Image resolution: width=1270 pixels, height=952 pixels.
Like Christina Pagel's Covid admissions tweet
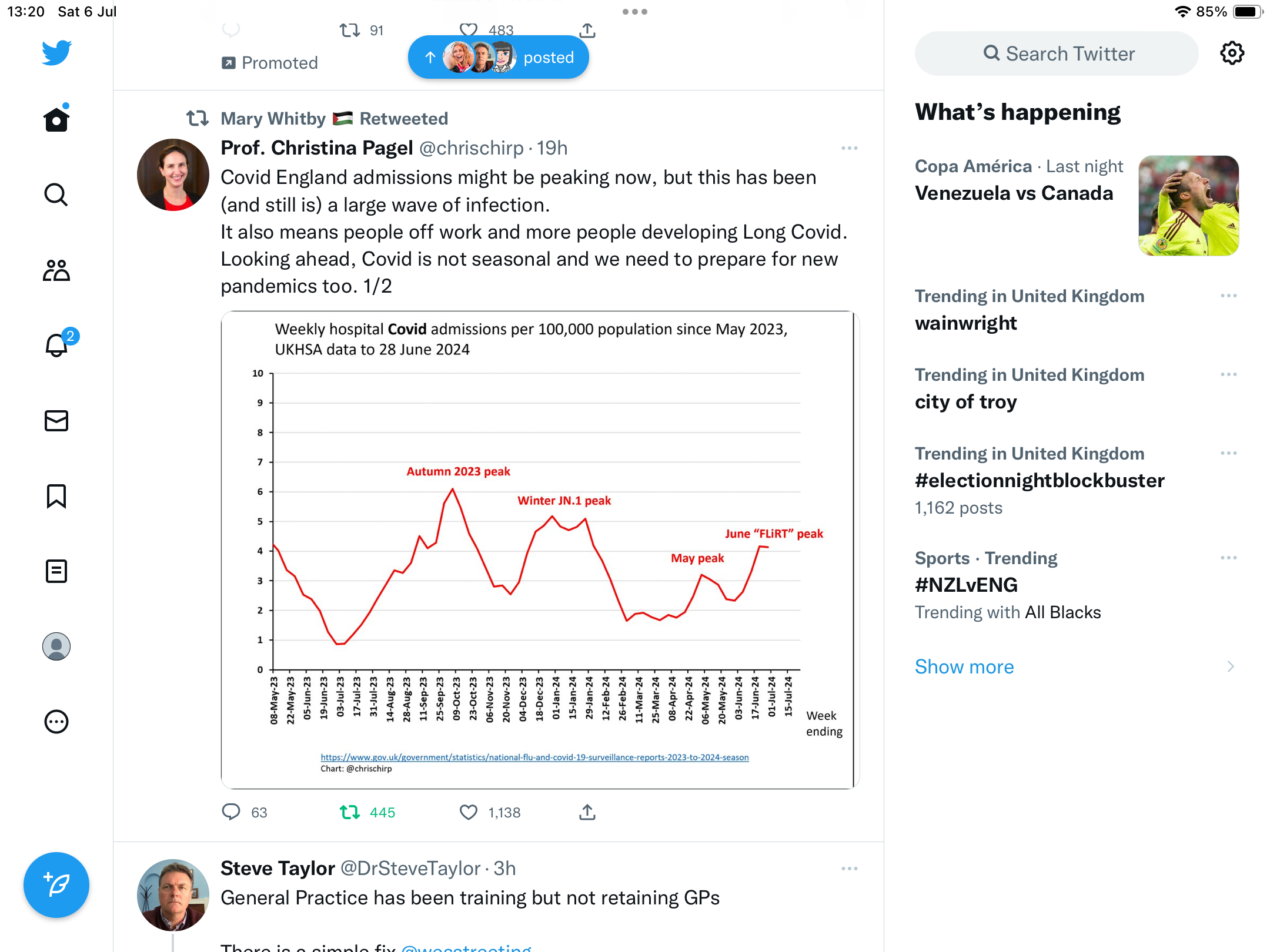pos(469,812)
